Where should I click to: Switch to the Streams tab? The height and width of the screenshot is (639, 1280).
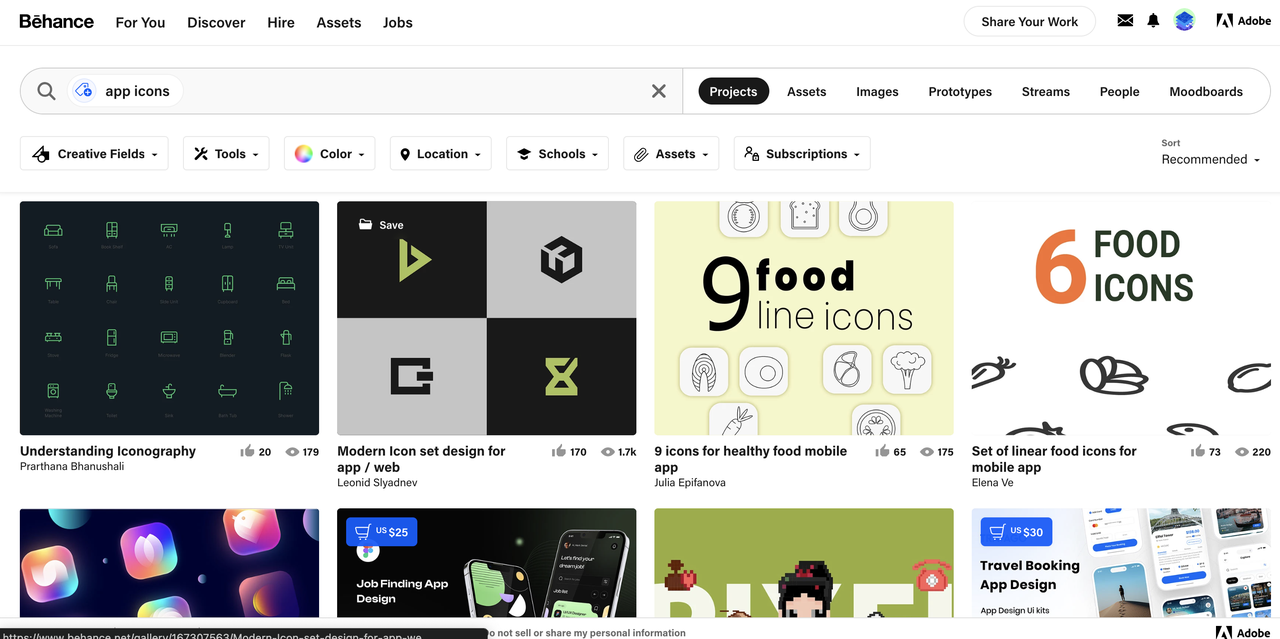point(1046,91)
